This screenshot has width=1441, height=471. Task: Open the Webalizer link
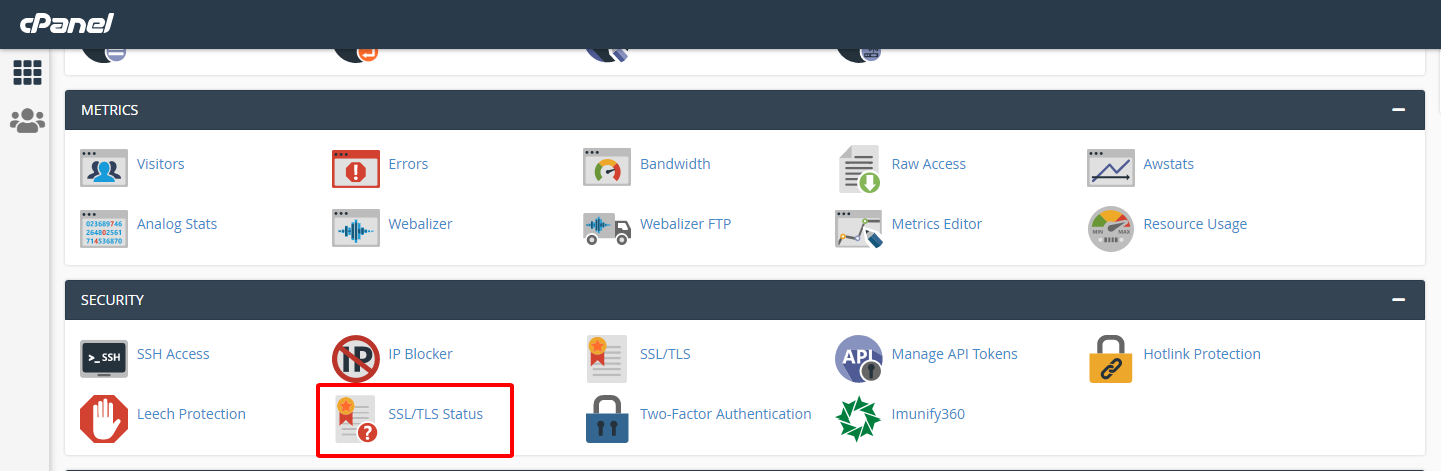tap(421, 224)
